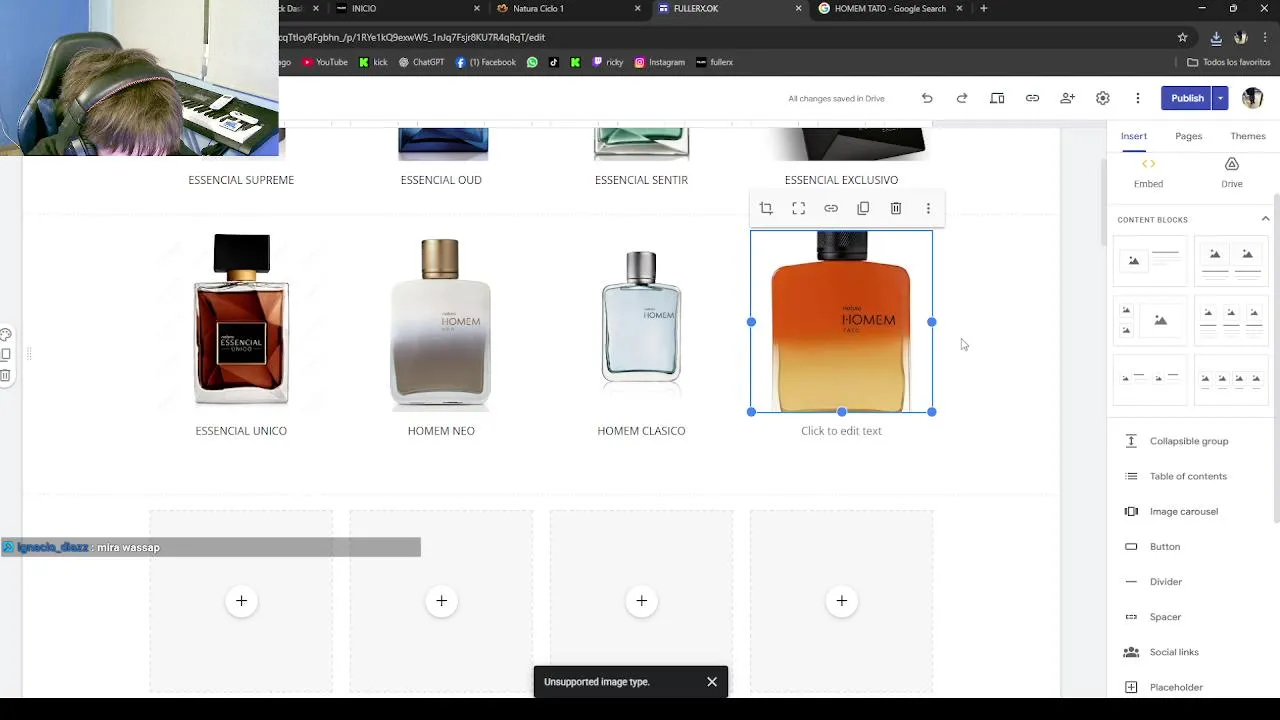The height and width of the screenshot is (720, 1280).
Task: Delete the selected image using trash icon
Action: [x=896, y=208]
